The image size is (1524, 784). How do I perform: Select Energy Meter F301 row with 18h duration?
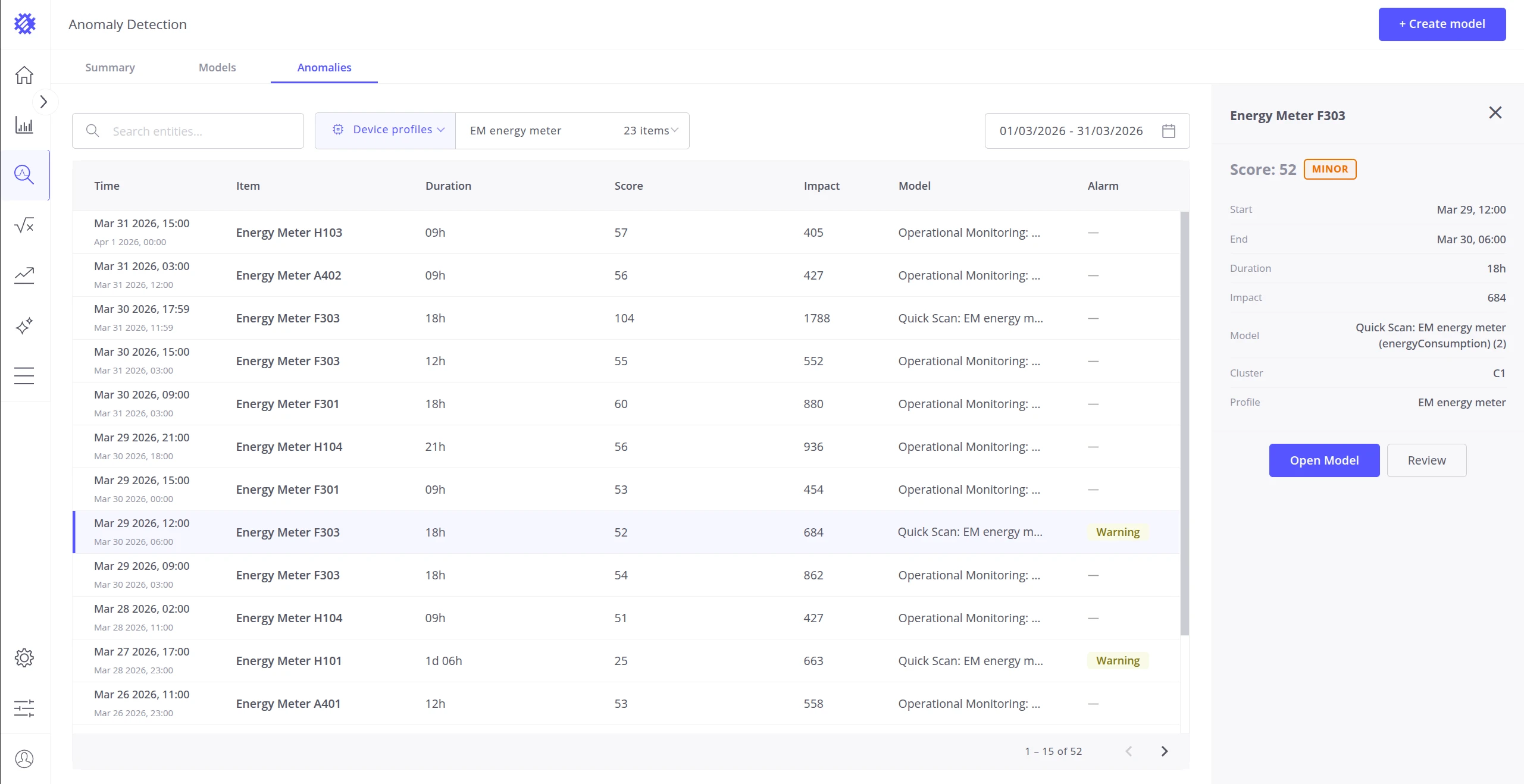click(x=626, y=404)
